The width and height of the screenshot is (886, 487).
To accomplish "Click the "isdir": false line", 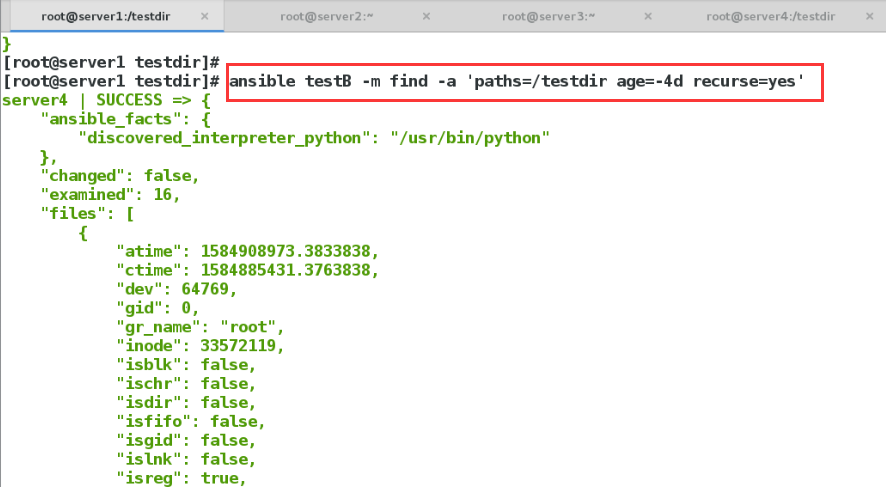I will point(186,403).
